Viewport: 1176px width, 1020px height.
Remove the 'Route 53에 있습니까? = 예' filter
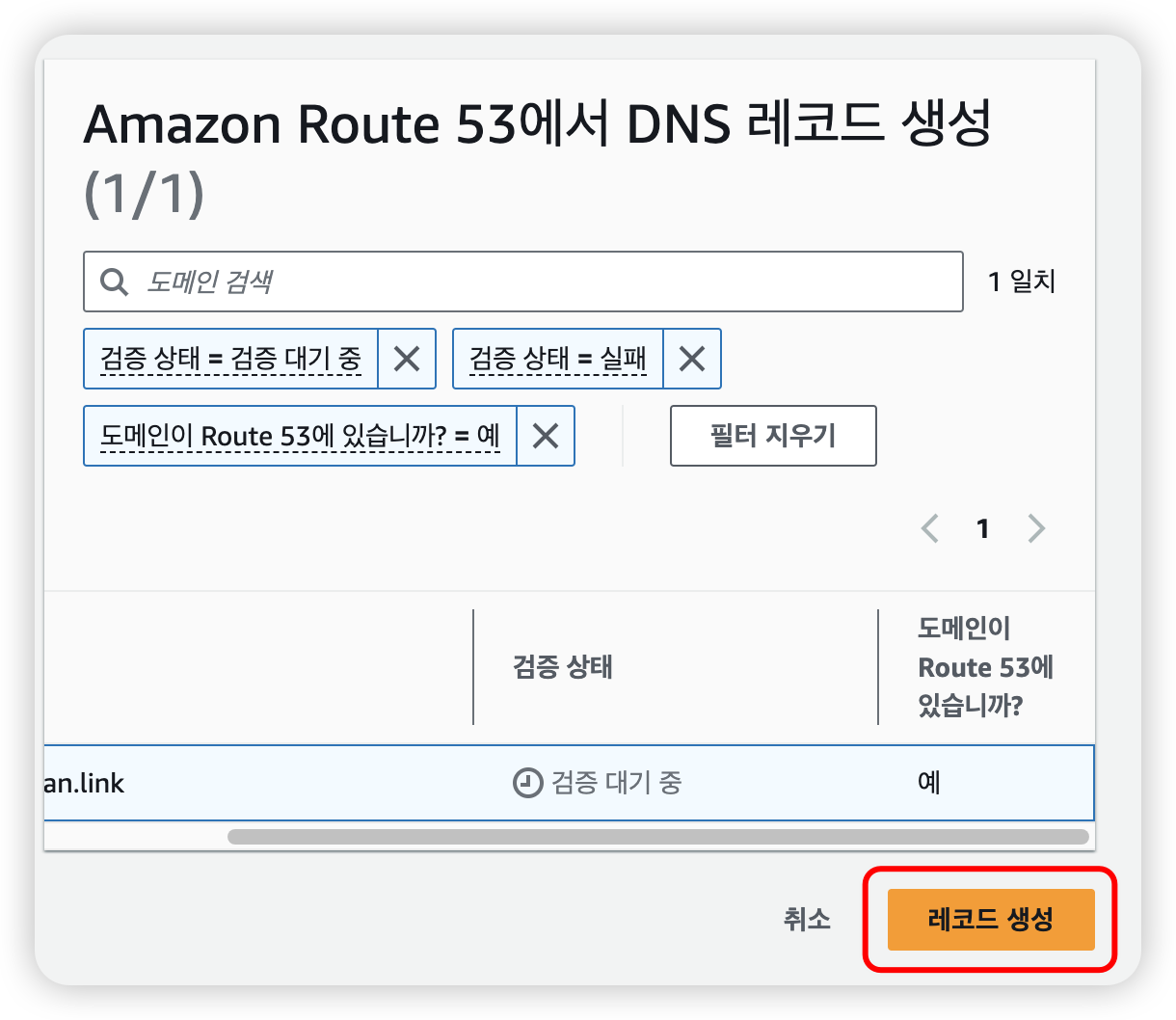[546, 436]
